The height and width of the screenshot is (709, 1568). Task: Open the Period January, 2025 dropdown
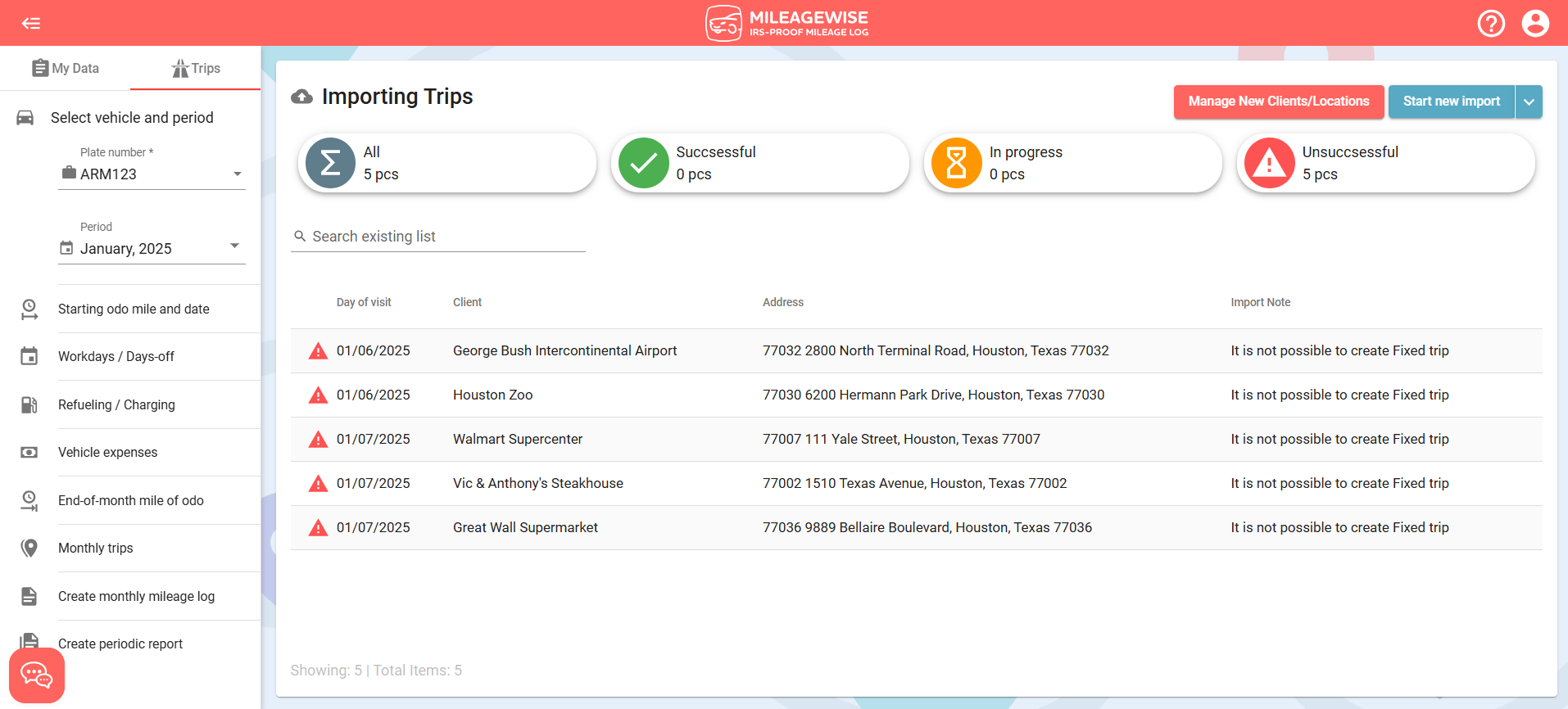152,248
